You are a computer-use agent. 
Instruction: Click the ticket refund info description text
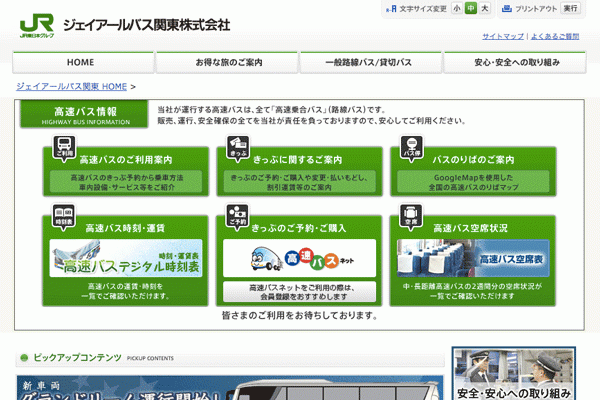pos(300,182)
